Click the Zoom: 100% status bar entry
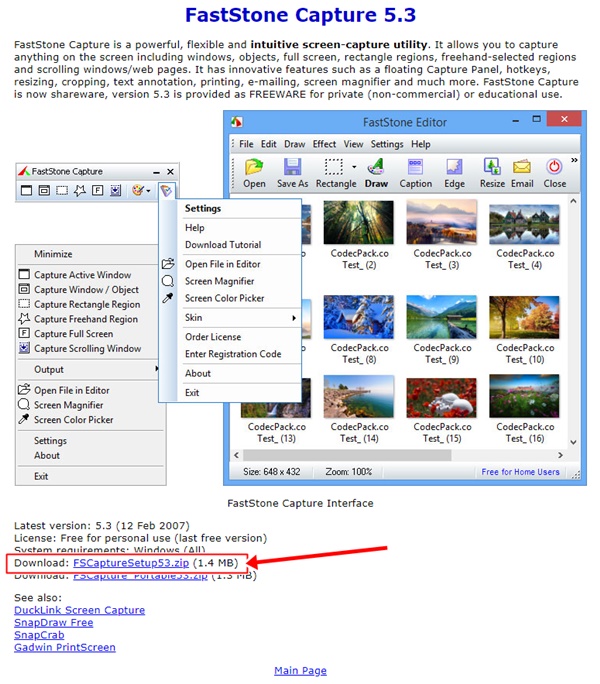 click(x=348, y=472)
